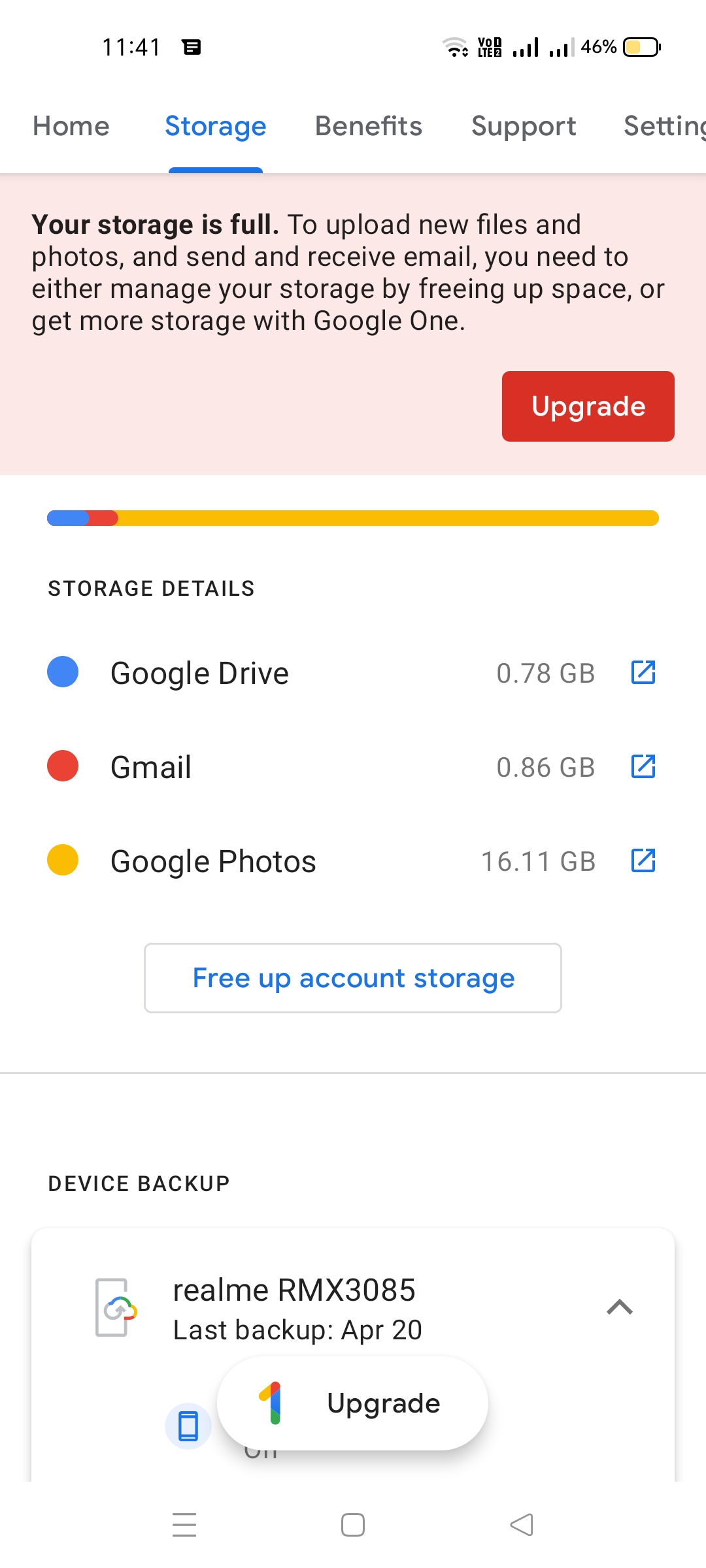Go to the Support tab

(524, 126)
